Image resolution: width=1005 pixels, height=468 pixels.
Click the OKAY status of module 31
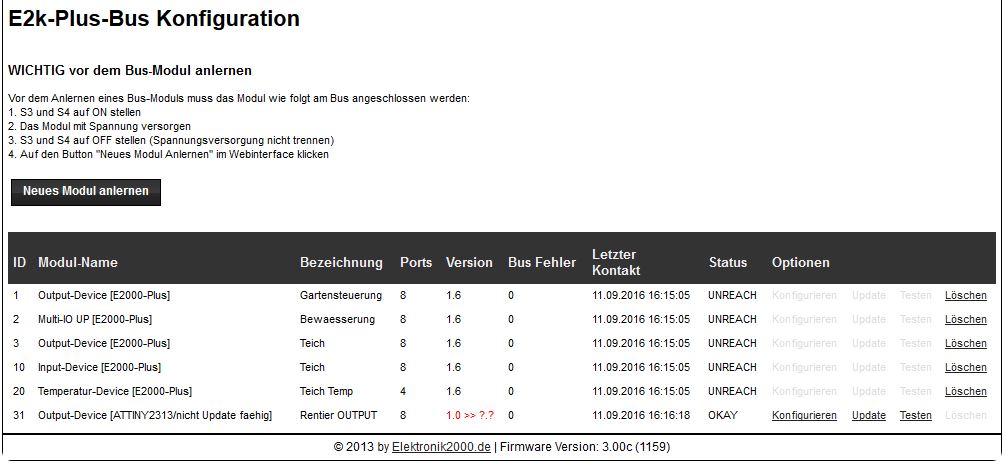coord(725,415)
